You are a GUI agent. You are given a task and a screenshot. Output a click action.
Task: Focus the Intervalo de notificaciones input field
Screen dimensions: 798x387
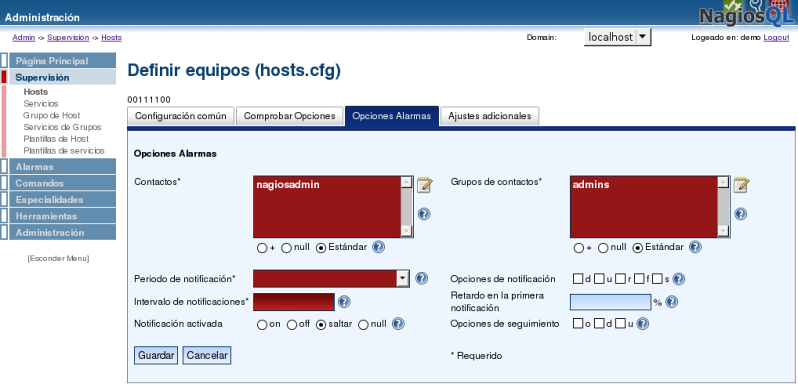pos(294,302)
